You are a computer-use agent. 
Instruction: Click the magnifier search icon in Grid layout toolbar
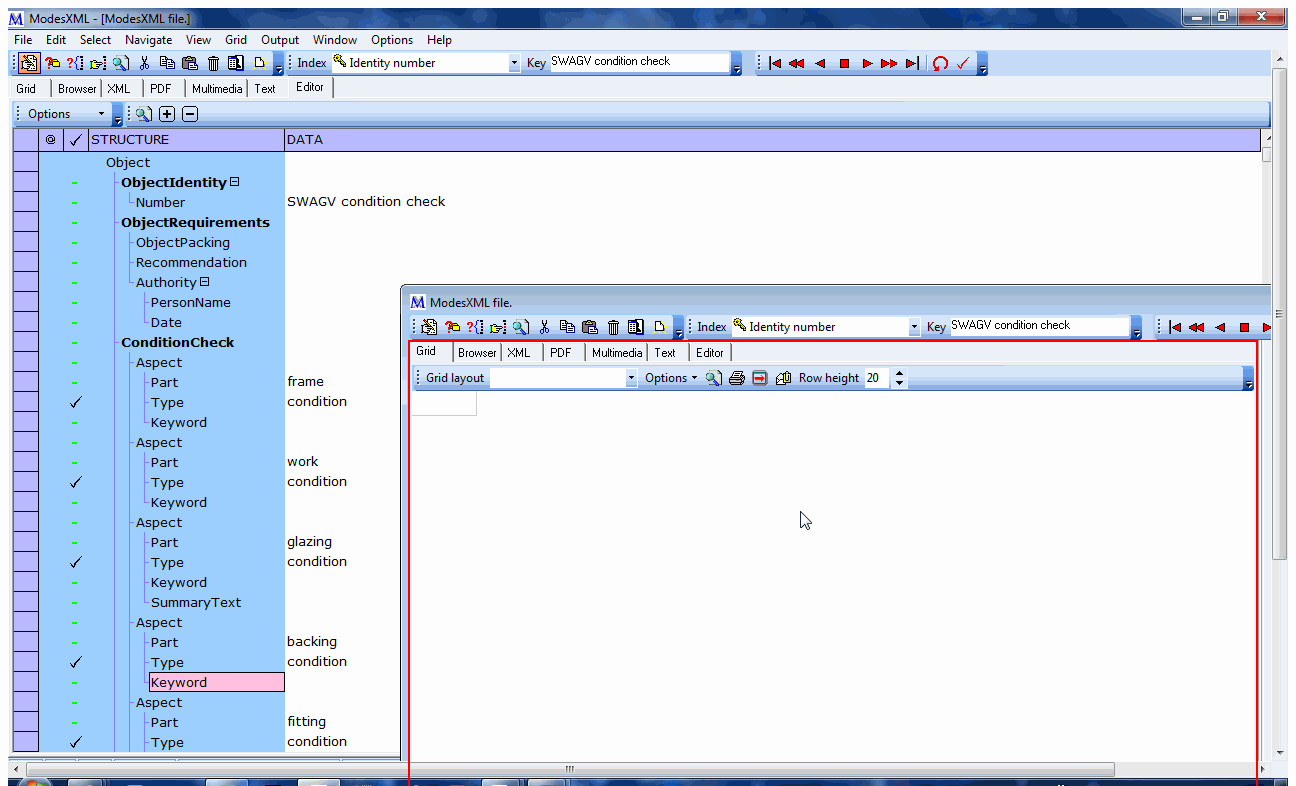coord(713,378)
